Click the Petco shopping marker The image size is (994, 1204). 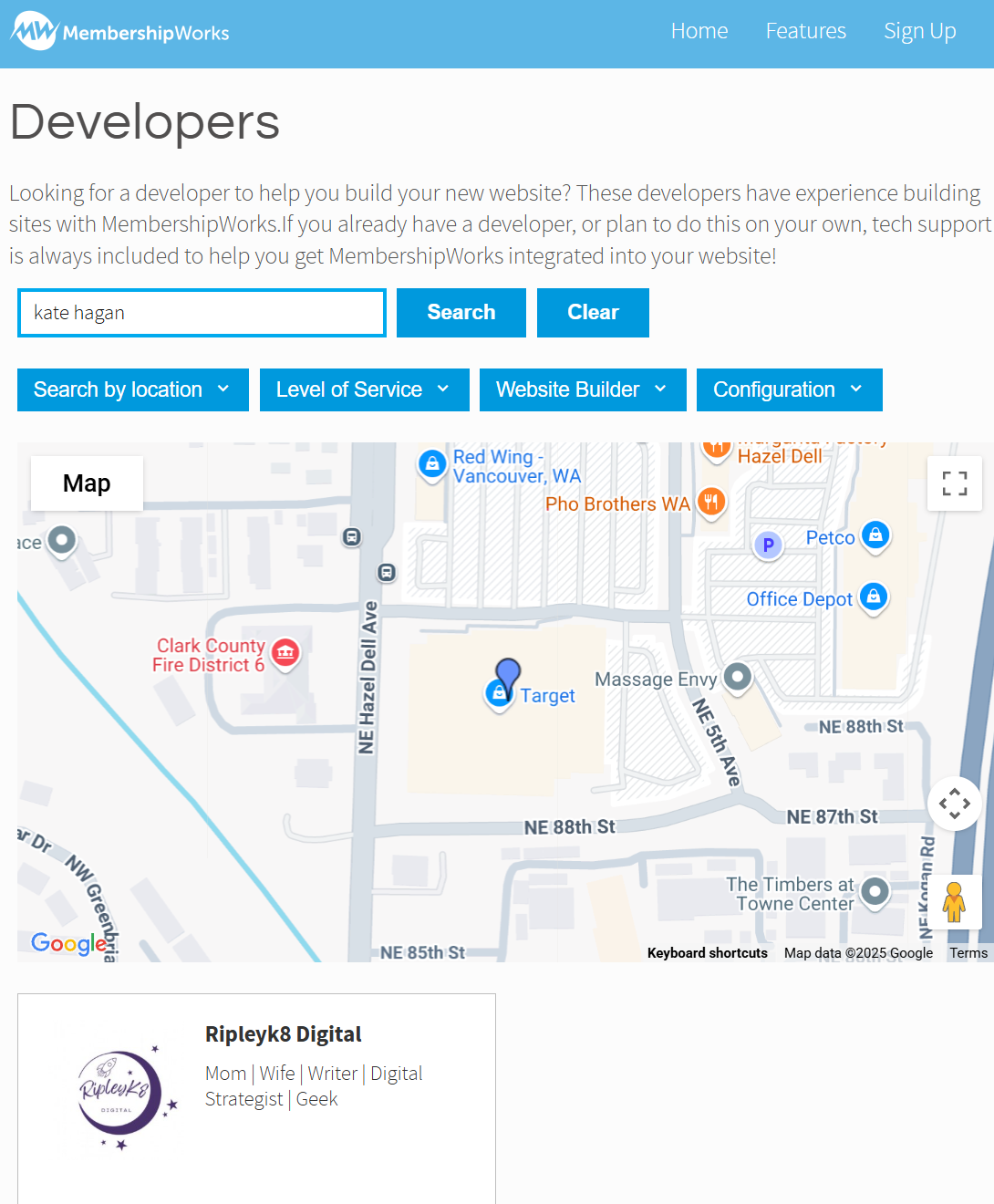click(875, 535)
